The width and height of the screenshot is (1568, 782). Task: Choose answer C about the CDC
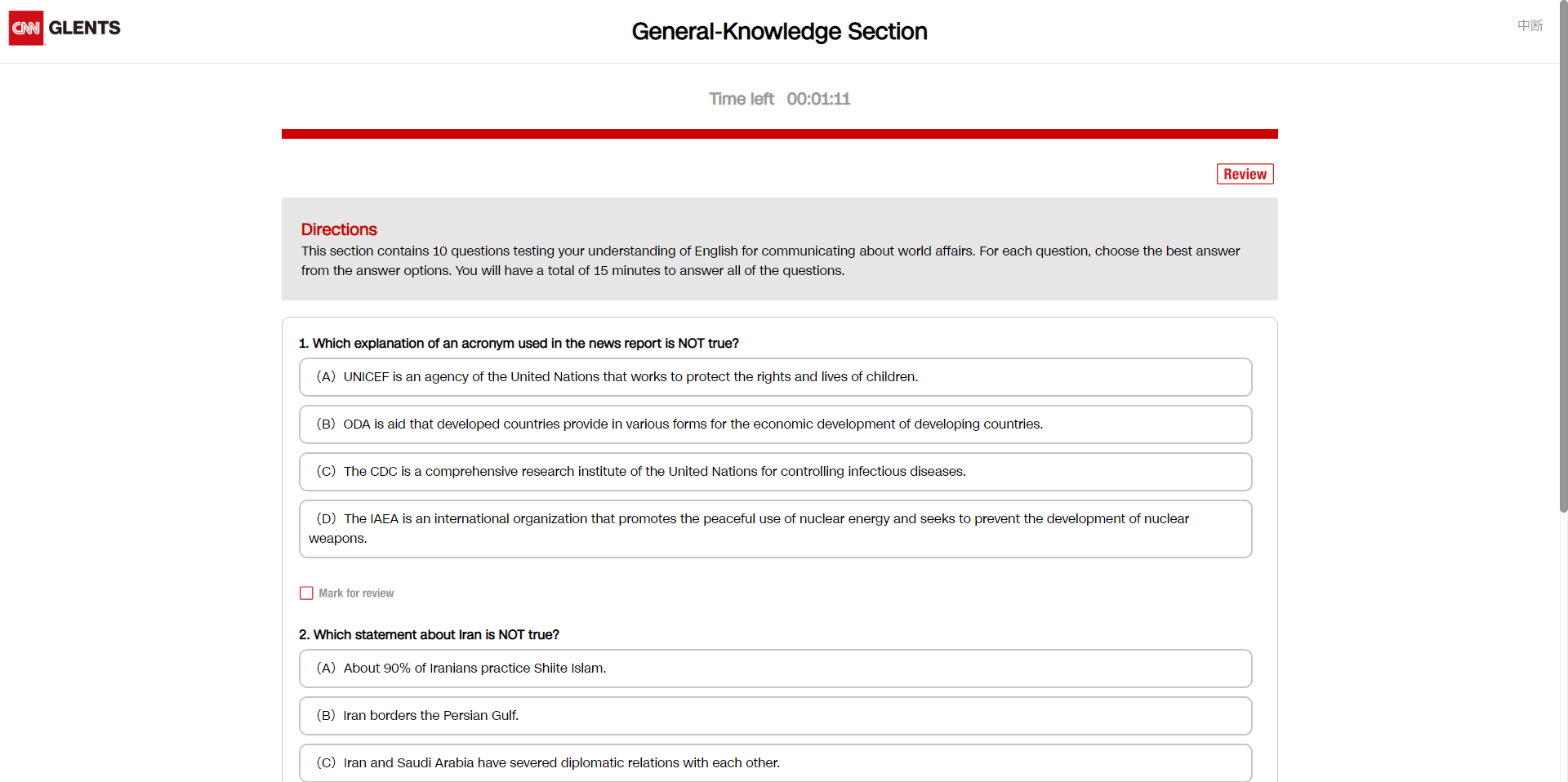775,472
